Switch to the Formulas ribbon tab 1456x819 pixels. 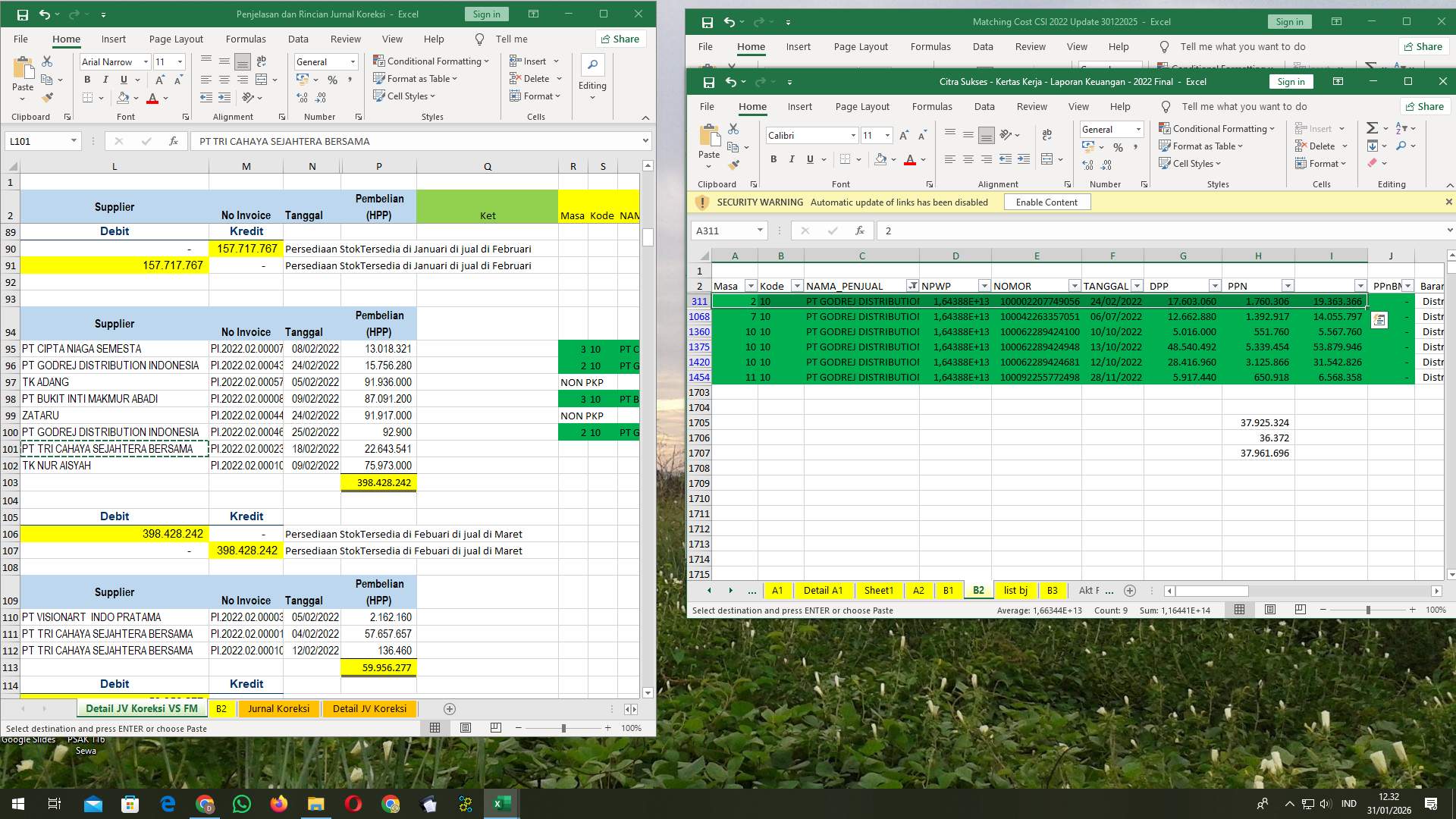pyautogui.click(x=932, y=106)
